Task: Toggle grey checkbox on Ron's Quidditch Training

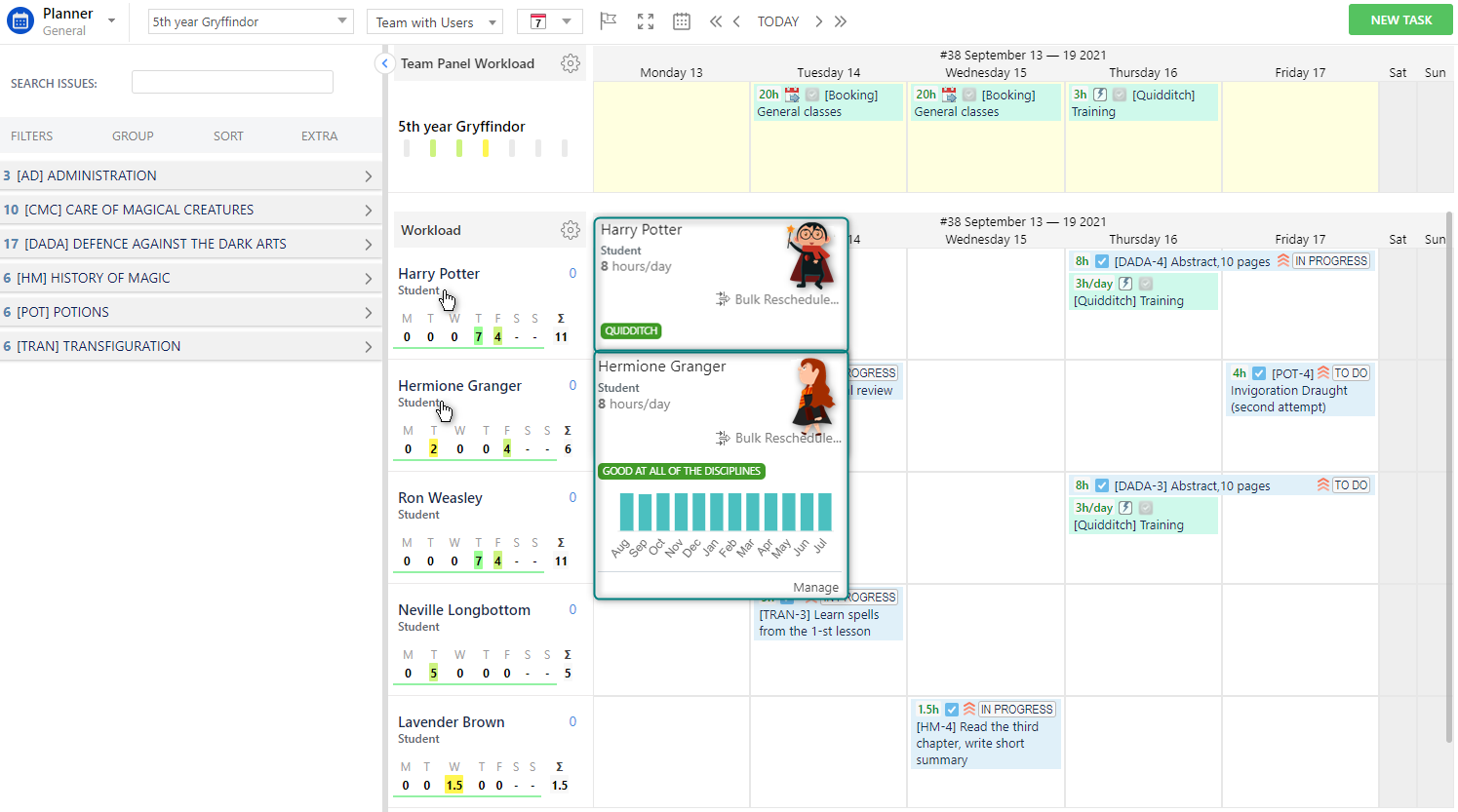Action: point(1146,508)
